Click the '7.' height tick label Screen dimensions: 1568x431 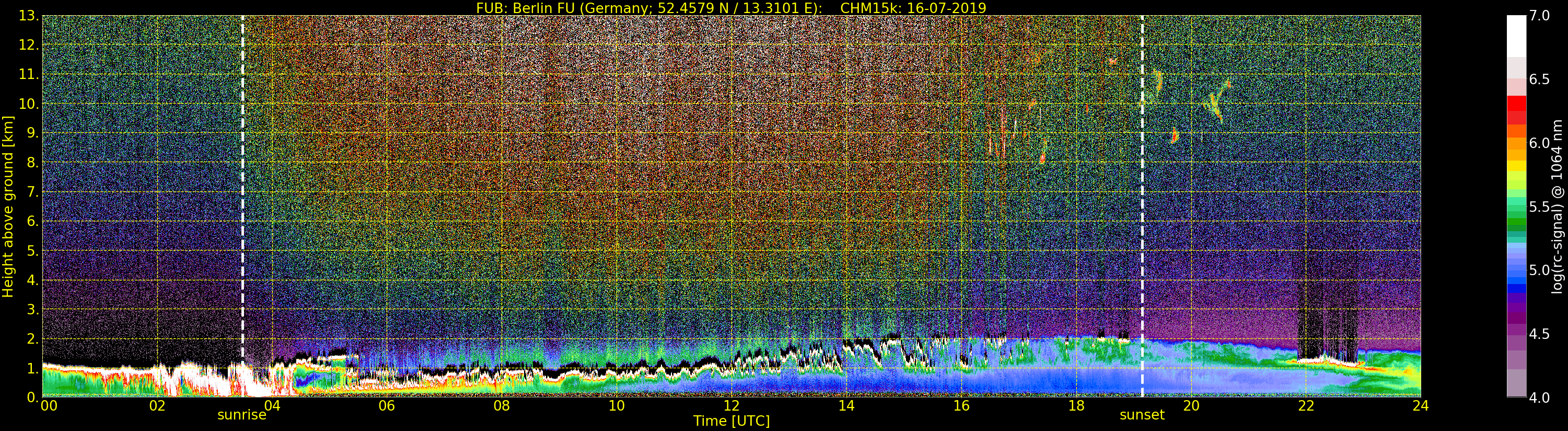[x=32, y=192]
